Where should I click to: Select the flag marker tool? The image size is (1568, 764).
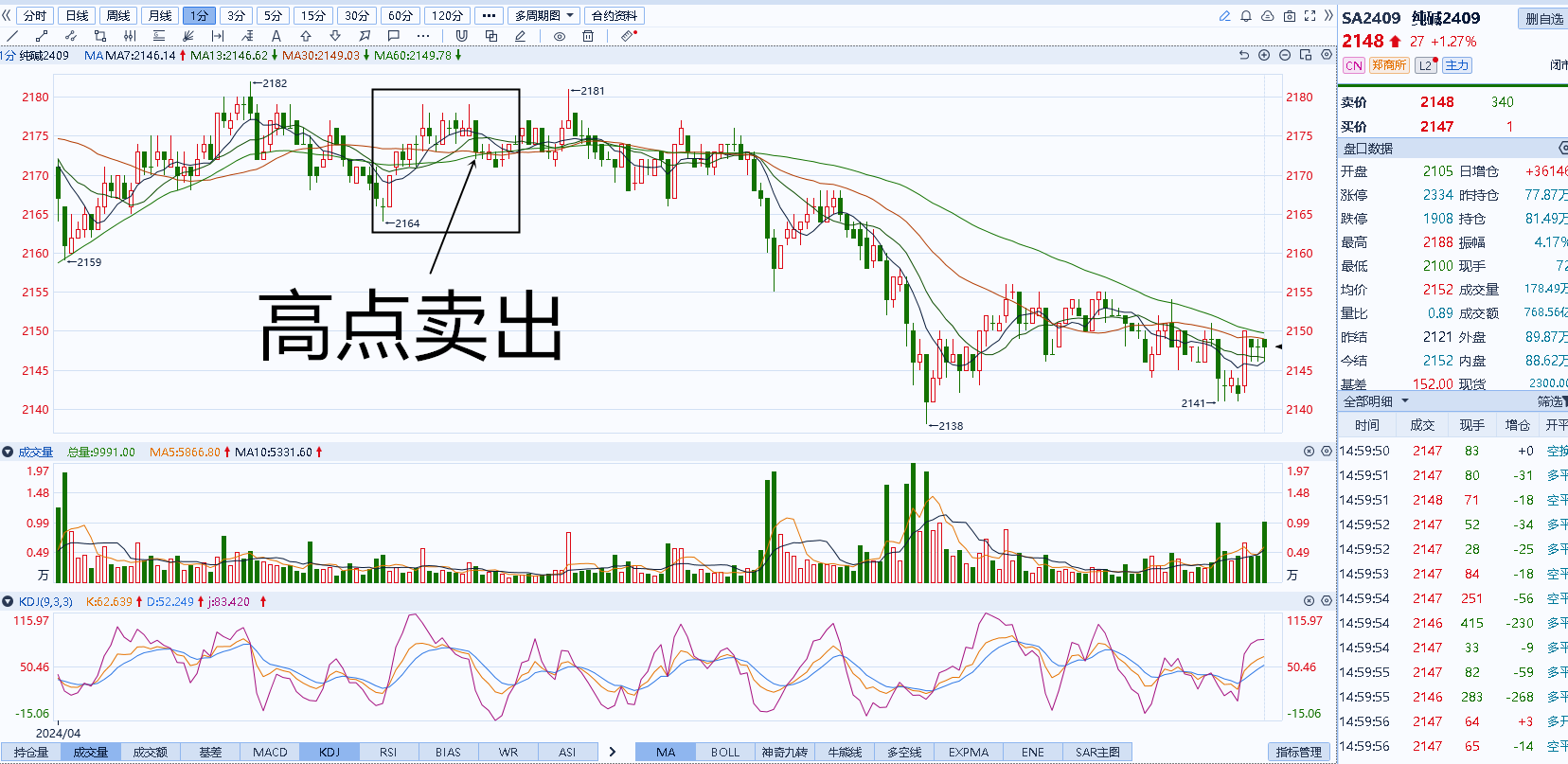pyautogui.click(x=365, y=36)
